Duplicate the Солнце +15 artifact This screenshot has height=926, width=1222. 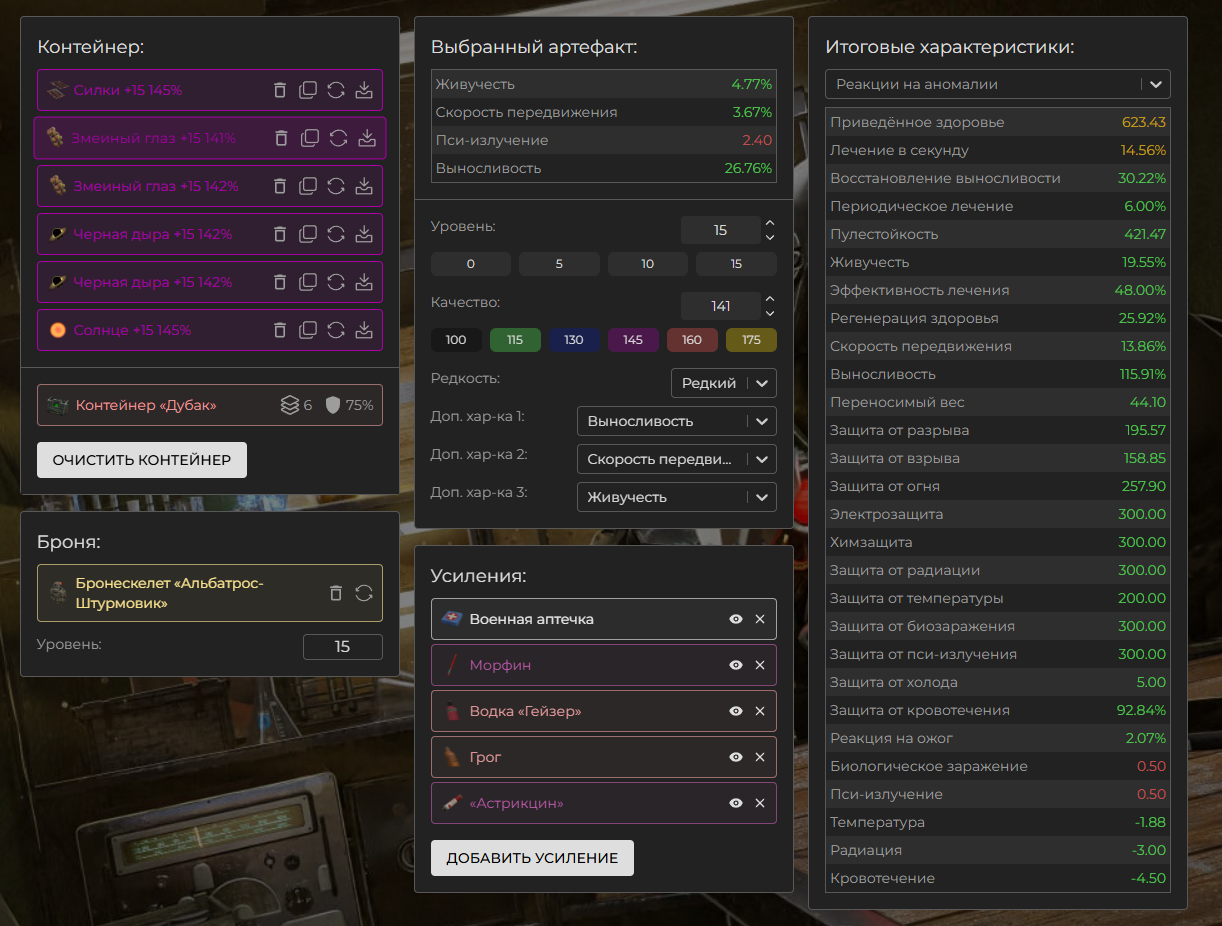click(x=308, y=330)
